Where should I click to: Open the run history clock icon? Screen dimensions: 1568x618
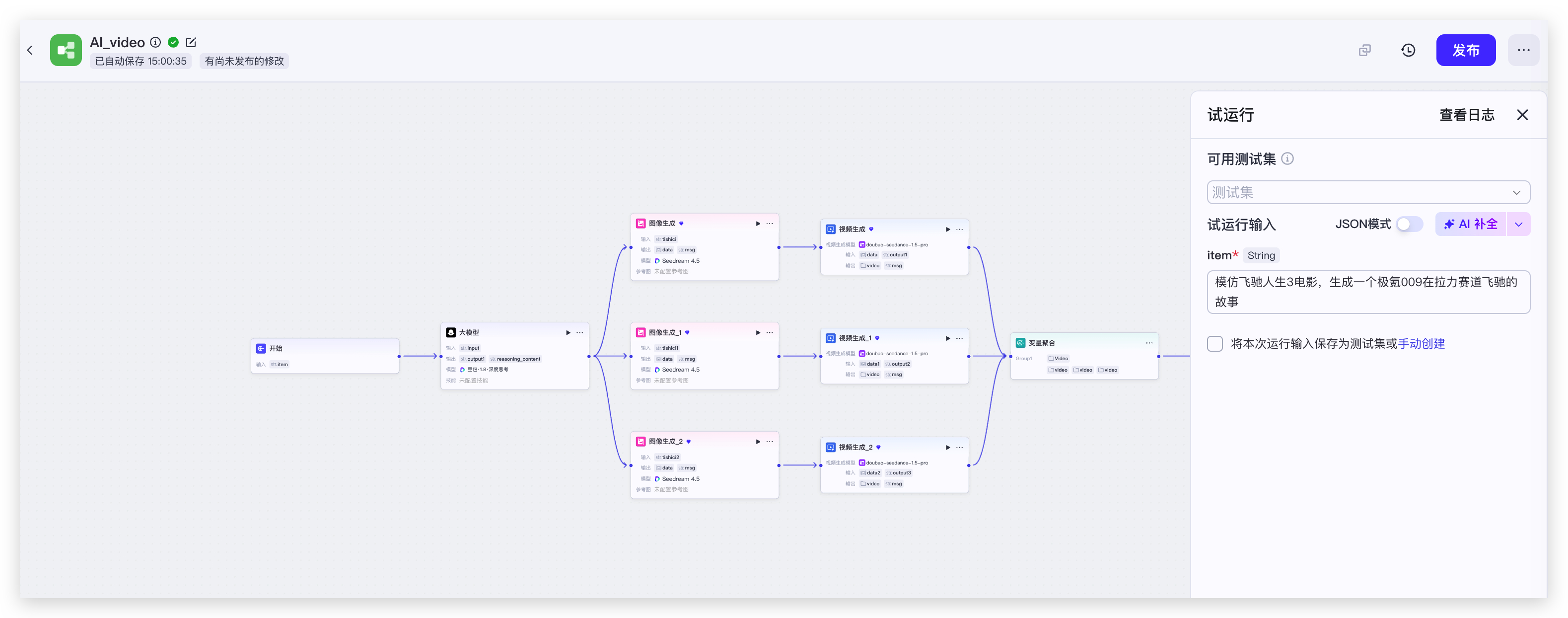click(1408, 51)
